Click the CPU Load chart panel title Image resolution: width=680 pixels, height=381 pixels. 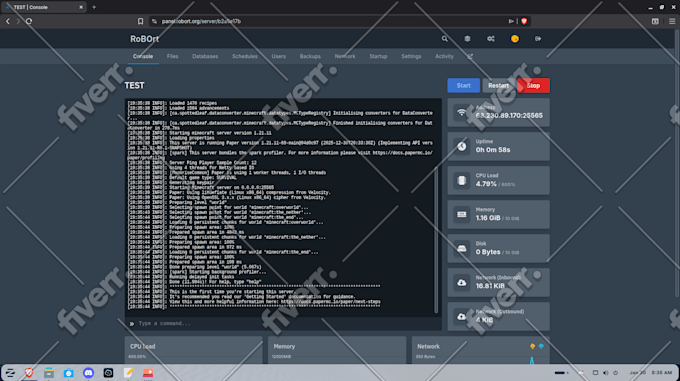[143, 346]
